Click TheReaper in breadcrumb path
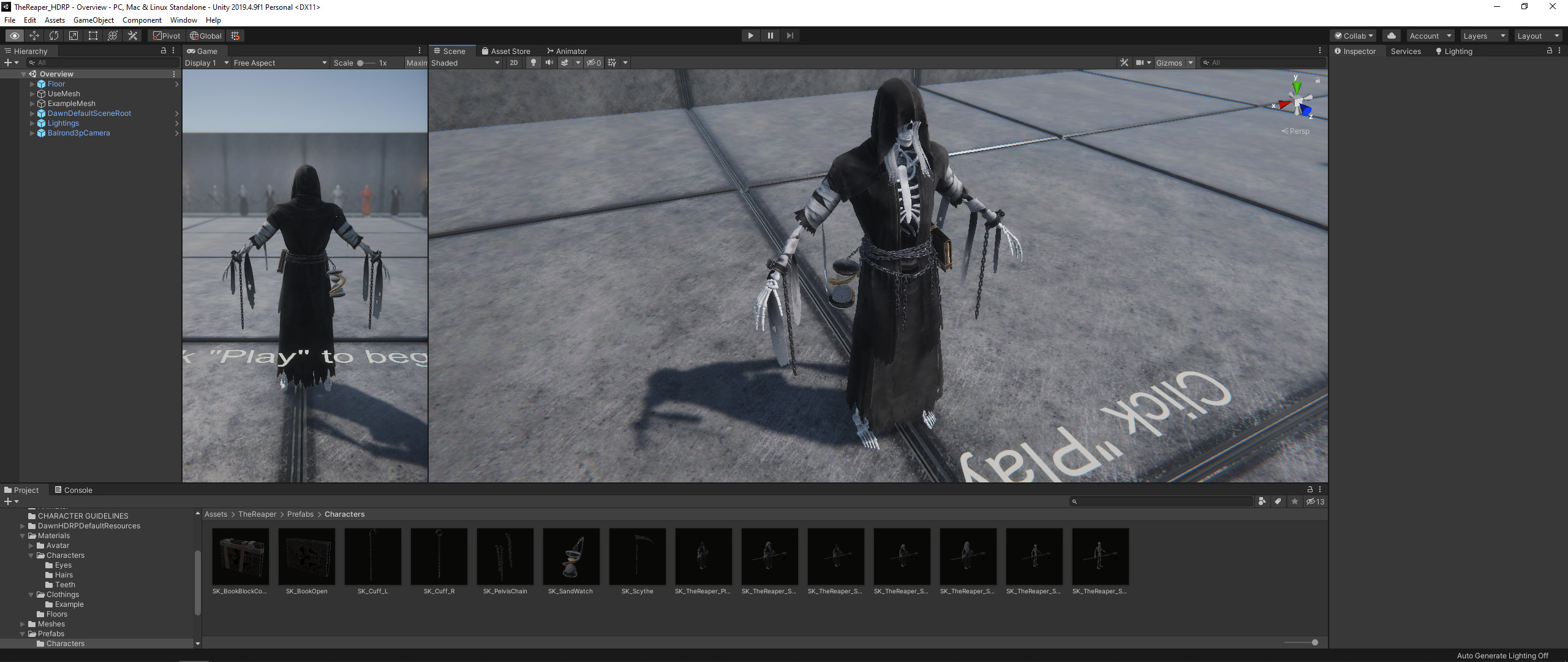This screenshot has width=1568, height=662. [257, 514]
